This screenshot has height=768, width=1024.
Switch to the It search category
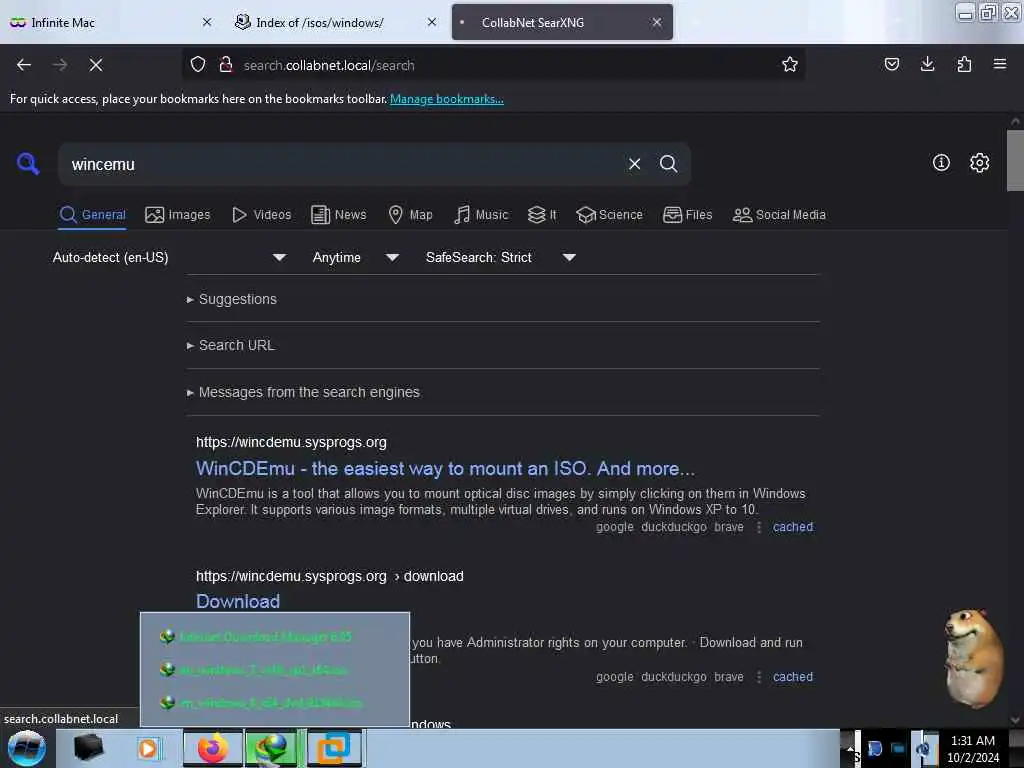(x=542, y=215)
